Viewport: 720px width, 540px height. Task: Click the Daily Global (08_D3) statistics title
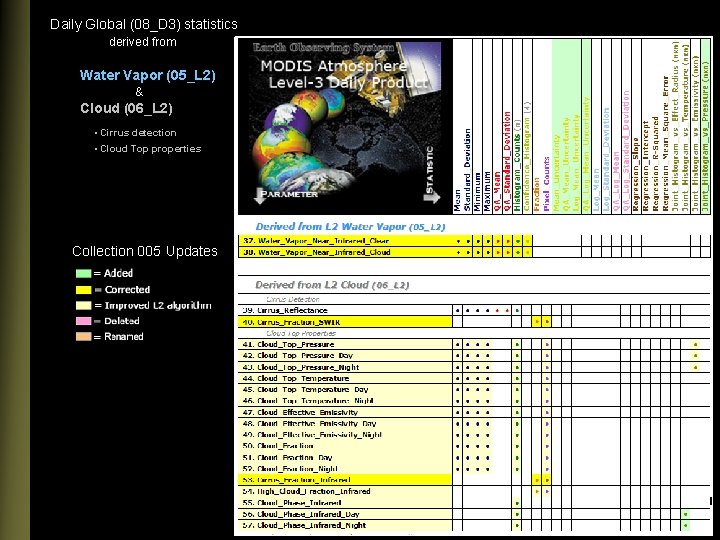[144, 24]
